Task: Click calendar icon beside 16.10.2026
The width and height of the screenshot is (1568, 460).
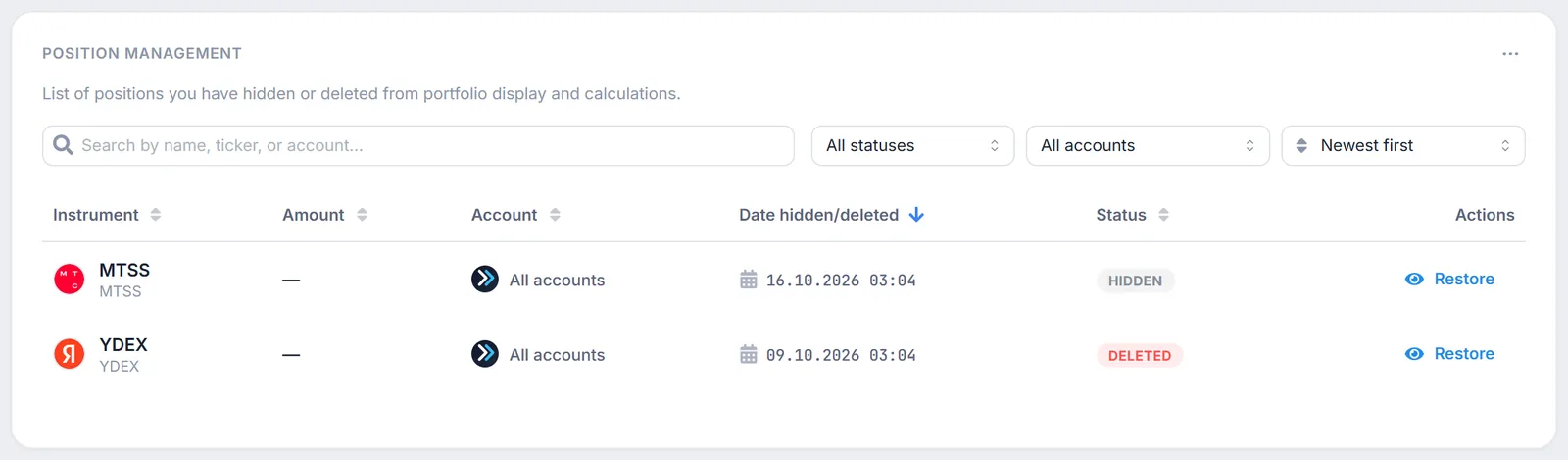Action: pyautogui.click(x=749, y=280)
